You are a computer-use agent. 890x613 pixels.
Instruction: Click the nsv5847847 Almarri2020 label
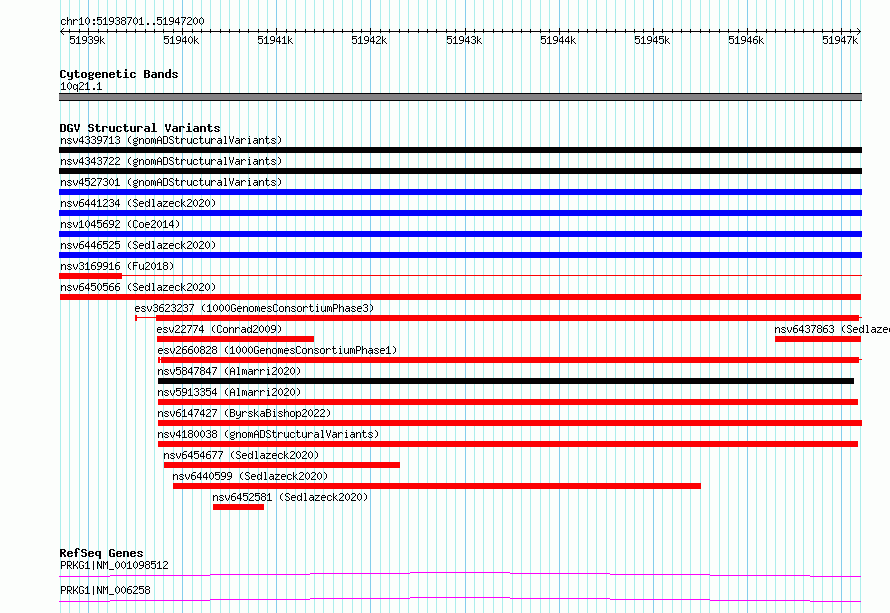[229, 371]
